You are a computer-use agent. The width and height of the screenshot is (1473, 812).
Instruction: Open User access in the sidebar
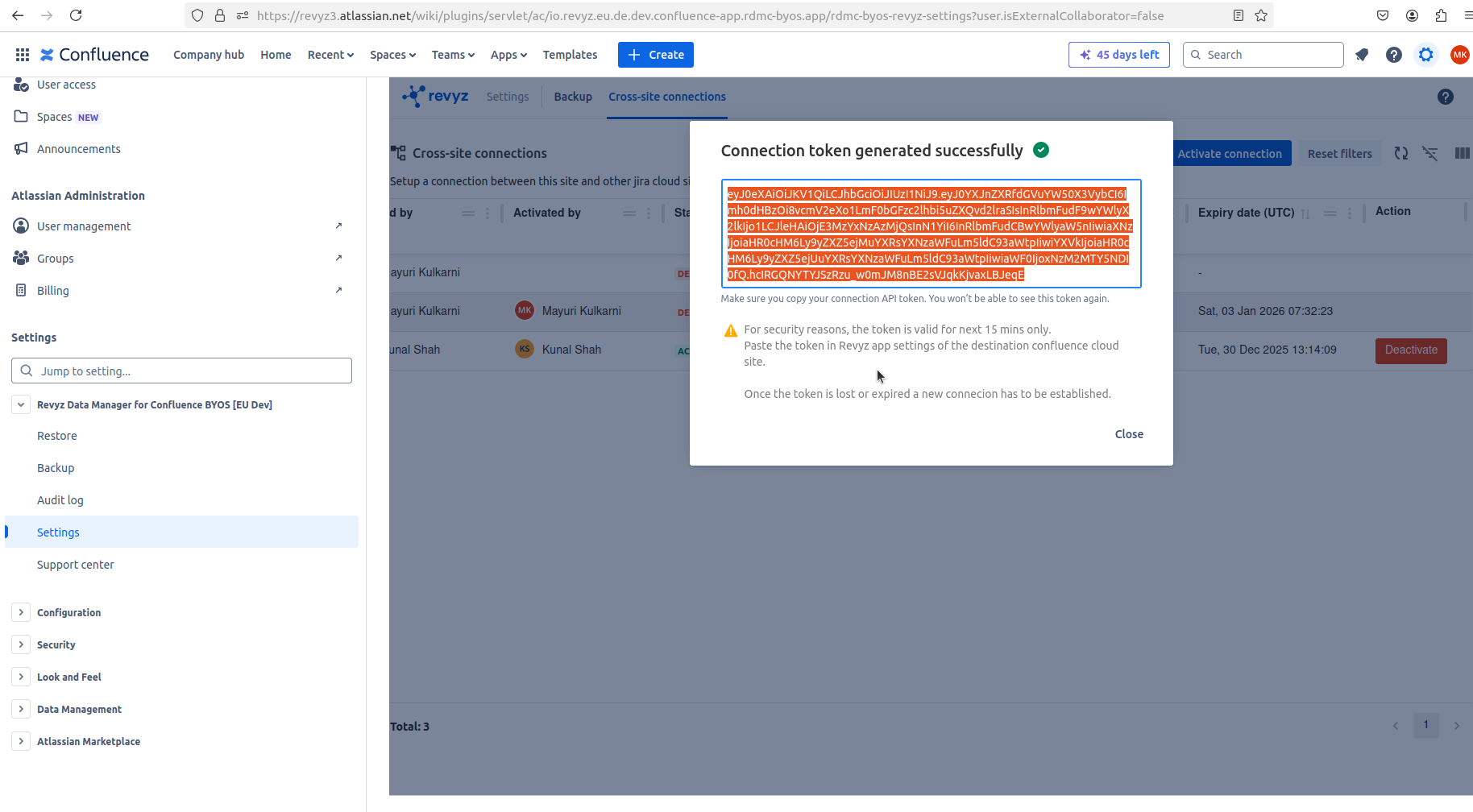66,85
